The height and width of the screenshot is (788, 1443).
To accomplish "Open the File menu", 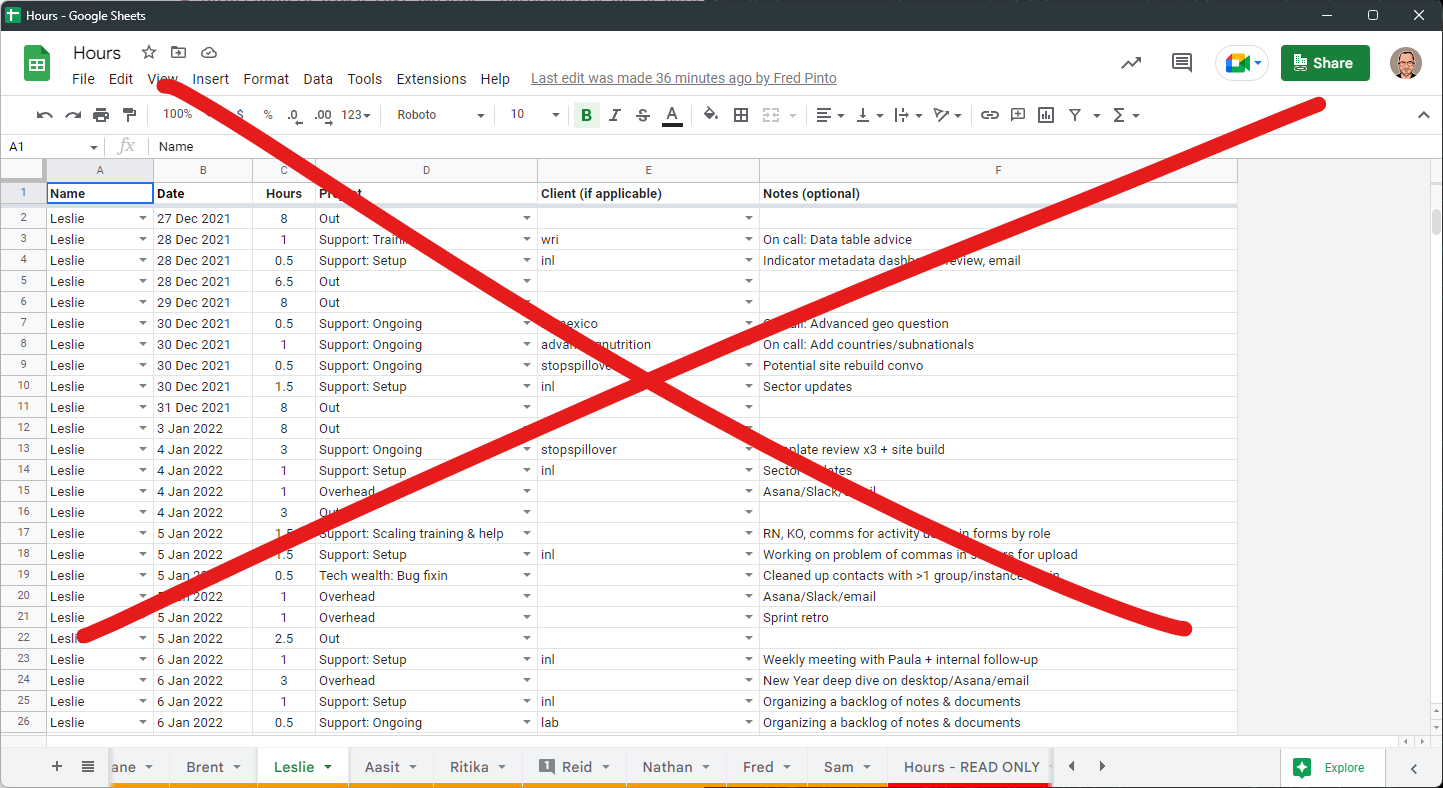I will [84, 79].
